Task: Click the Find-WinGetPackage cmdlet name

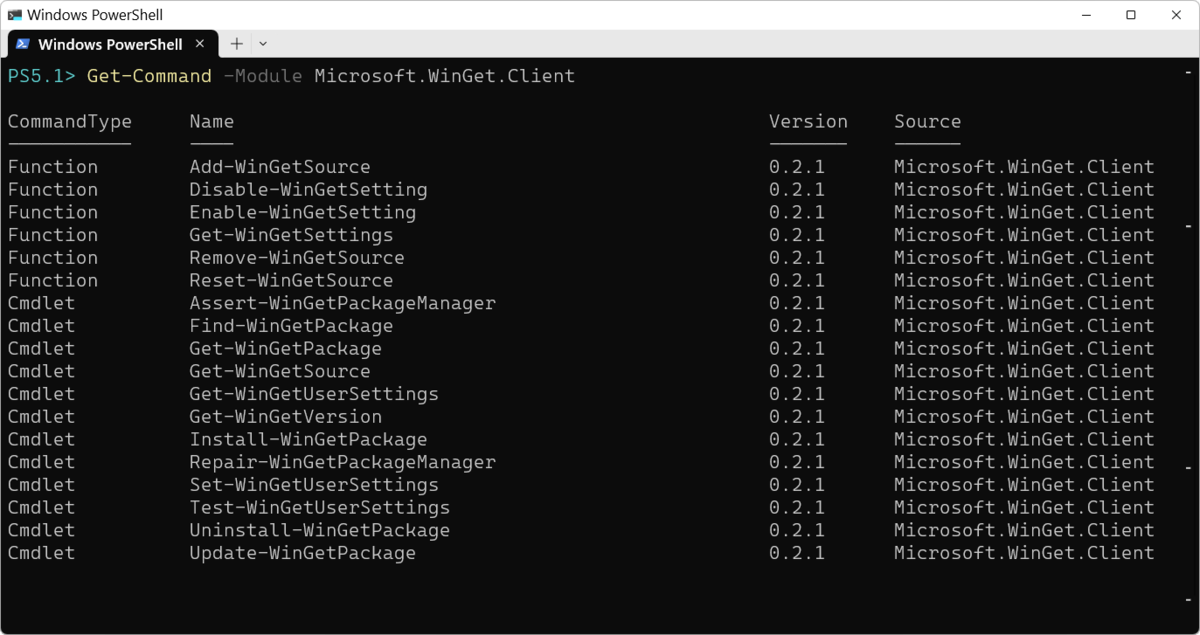Action: (291, 325)
